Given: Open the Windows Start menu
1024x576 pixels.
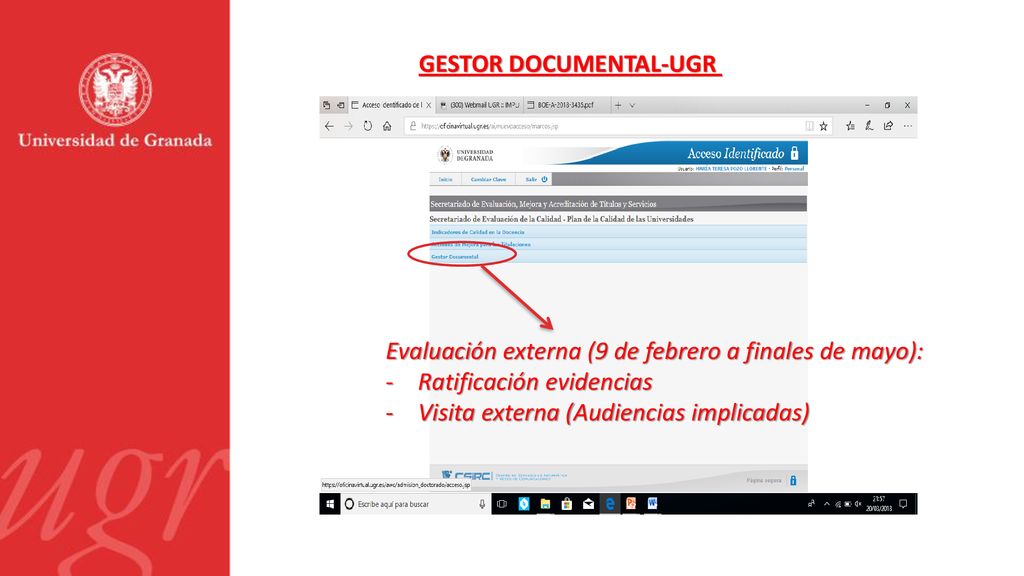Looking at the screenshot, I should coord(330,504).
